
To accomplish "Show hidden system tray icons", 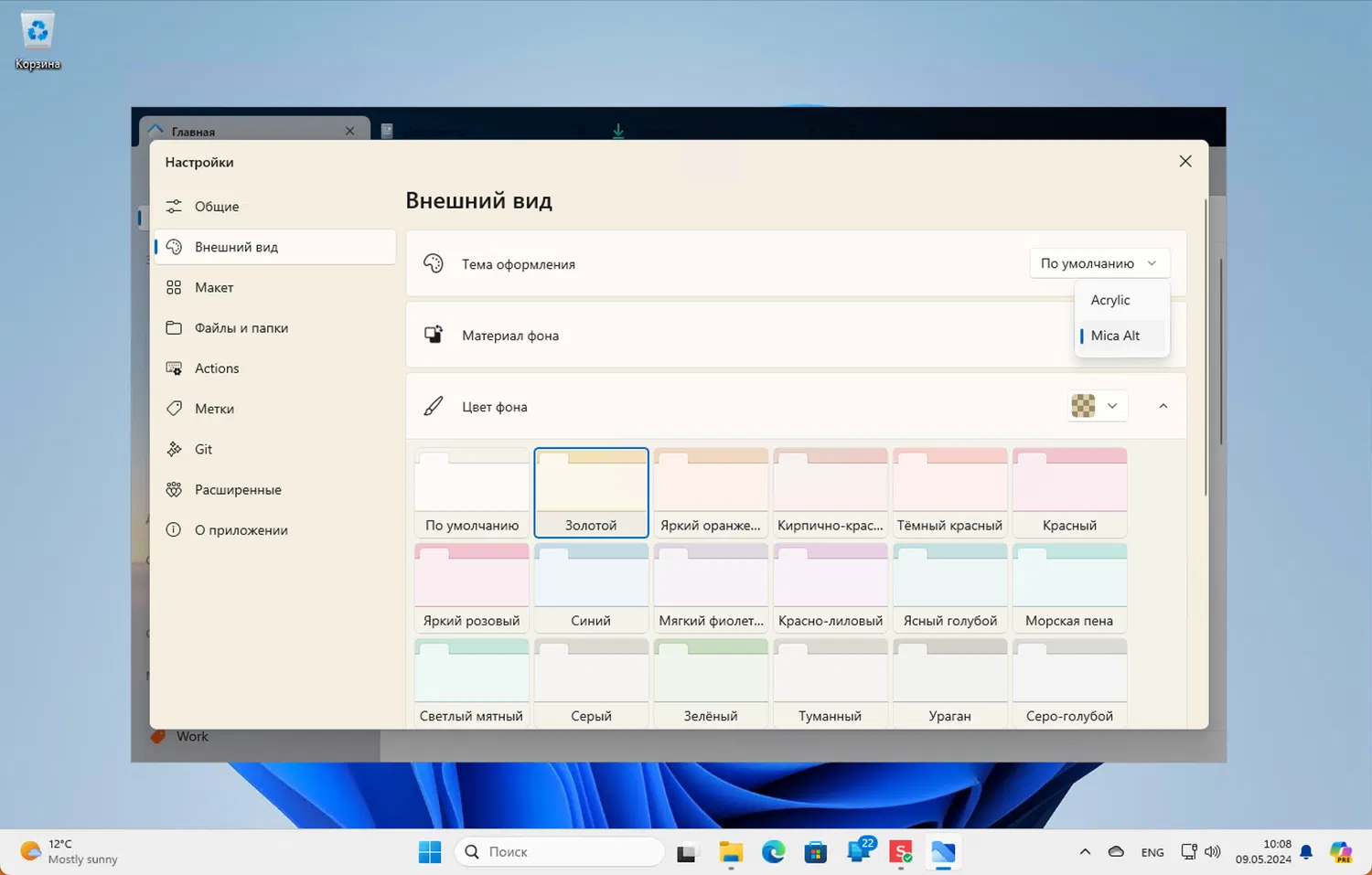I will tap(1085, 852).
